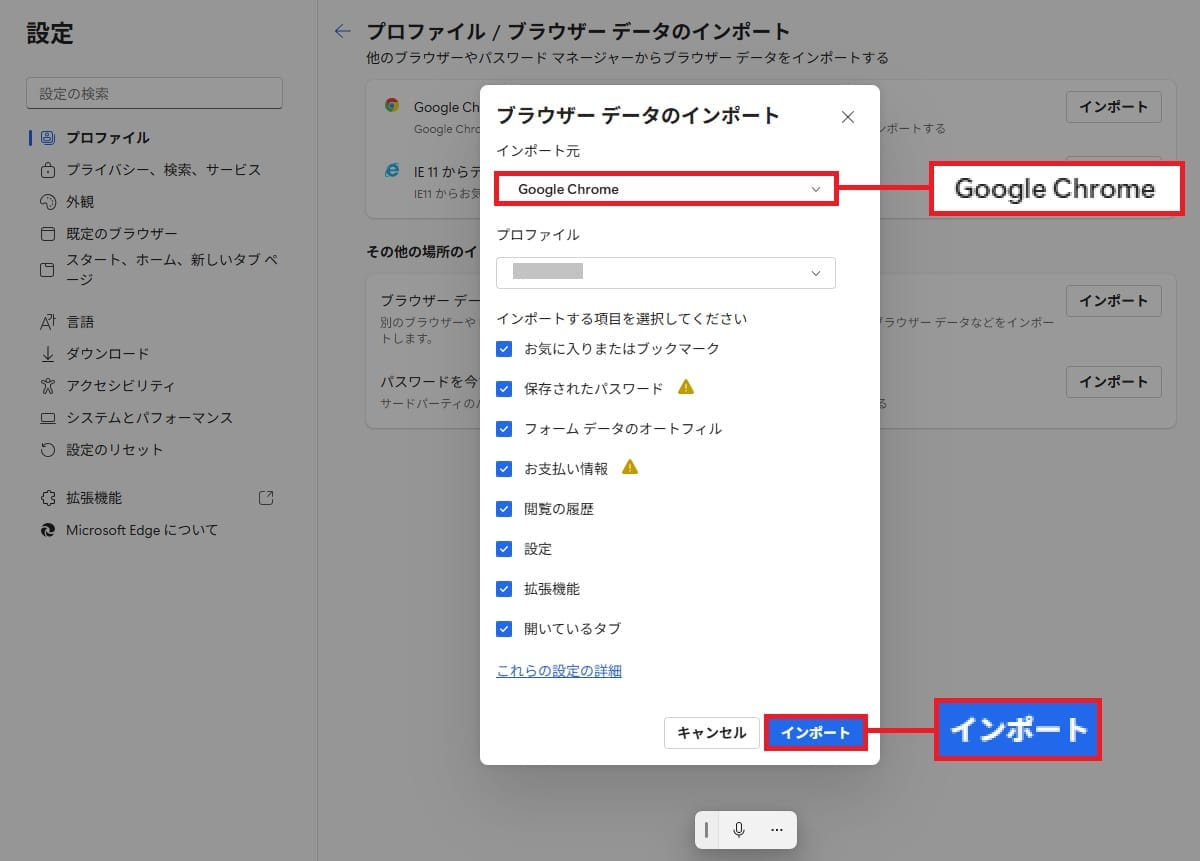Open スタート、ホーム、新しいタブ ページ settings

click(x=172, y=270)
